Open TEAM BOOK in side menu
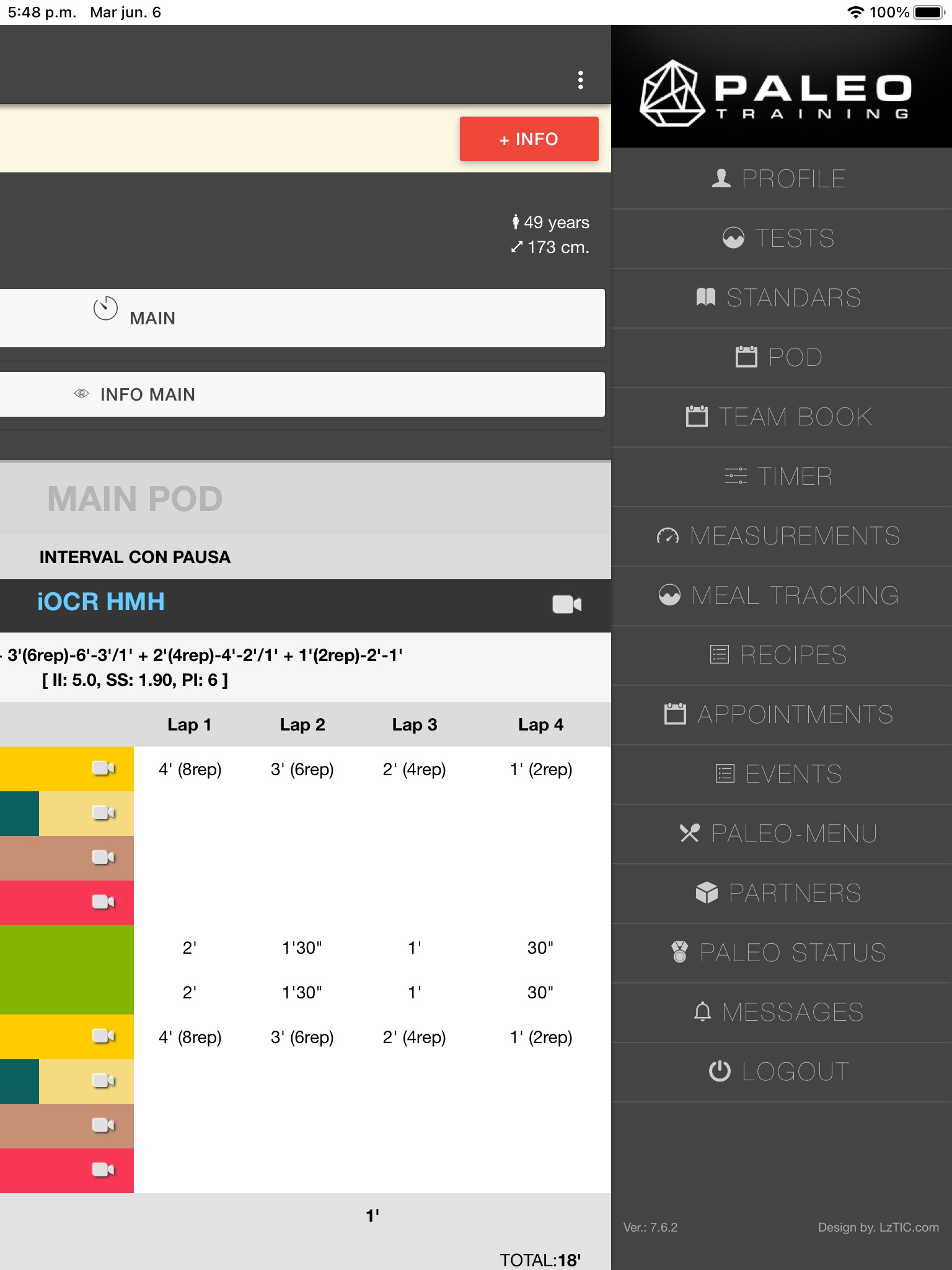 coord(782,417)
